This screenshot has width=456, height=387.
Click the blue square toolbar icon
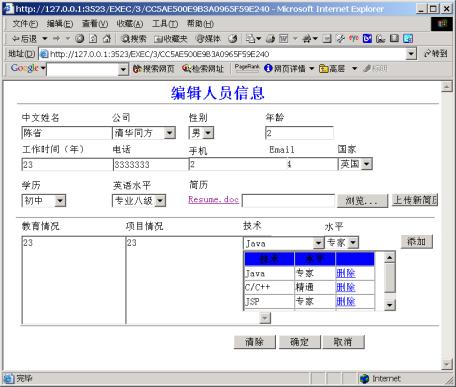(x=367, y=39)
